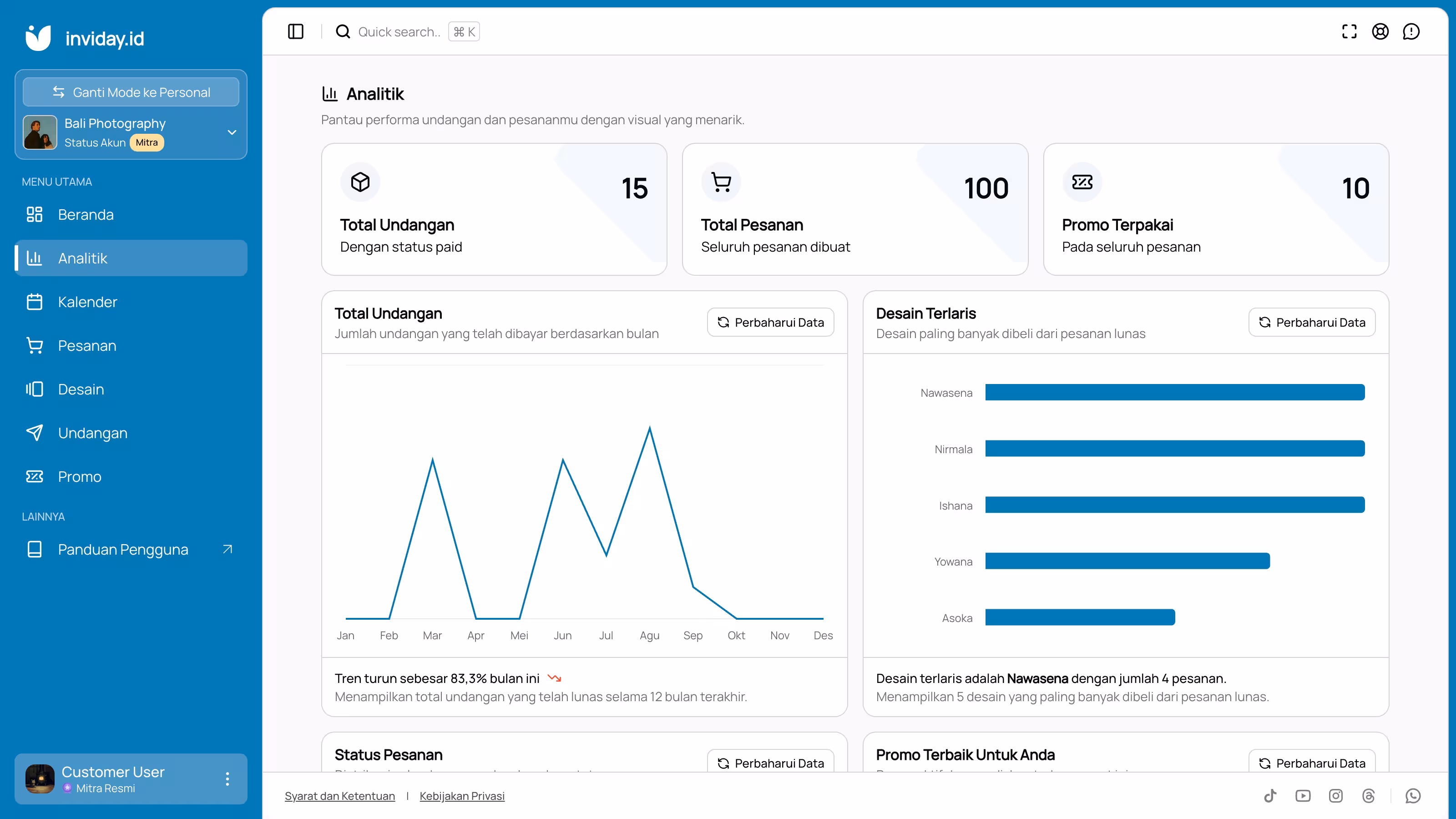
Task: Click the Nawasena bar in chart
Action: tap(1174, 392)
